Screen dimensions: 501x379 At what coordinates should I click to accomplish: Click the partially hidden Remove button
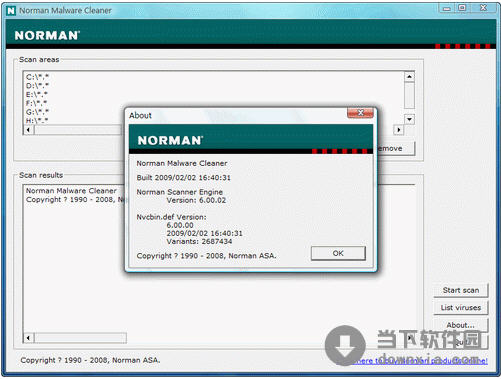coord(396,148)
